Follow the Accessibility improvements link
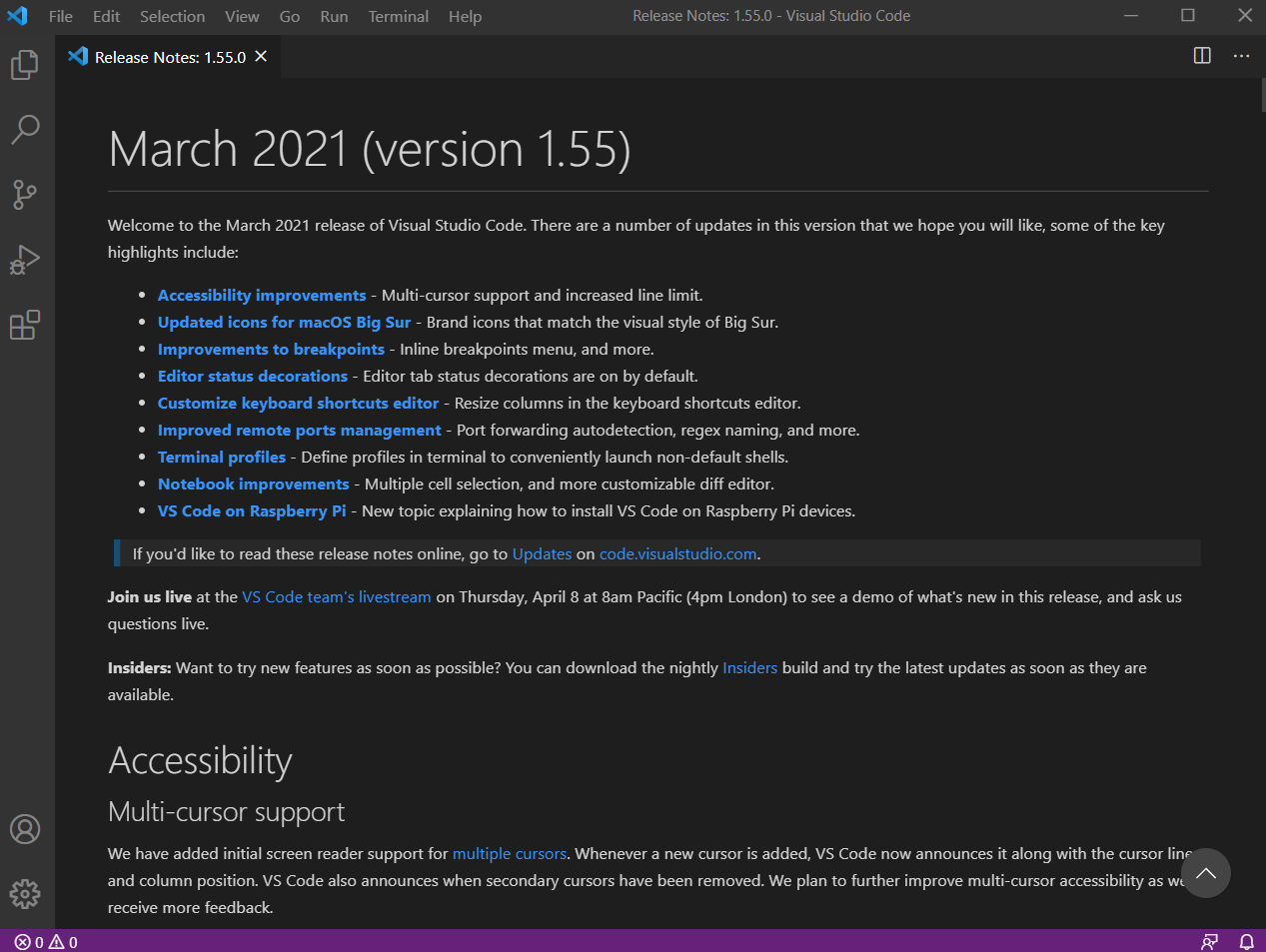This screenshot has height=952, width=1266. pyautogui.click(x=262, y=296)
